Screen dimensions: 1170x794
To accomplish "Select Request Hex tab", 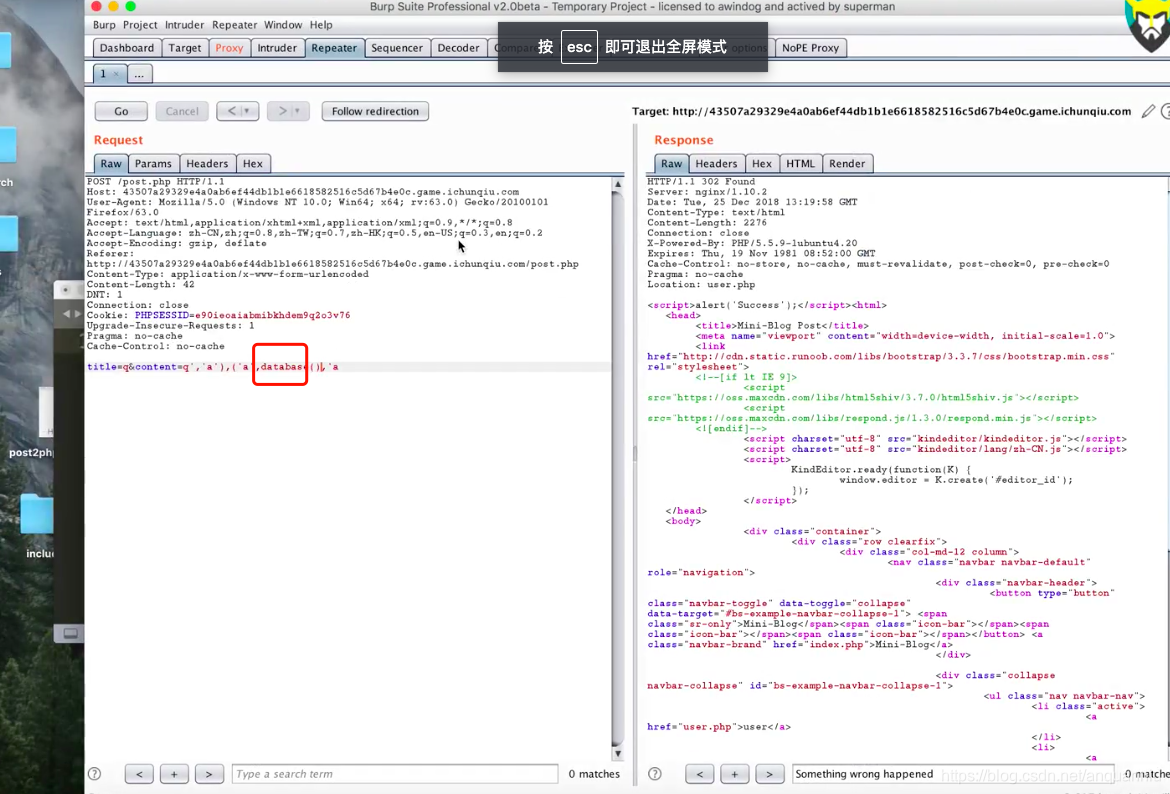I will 253,163.
